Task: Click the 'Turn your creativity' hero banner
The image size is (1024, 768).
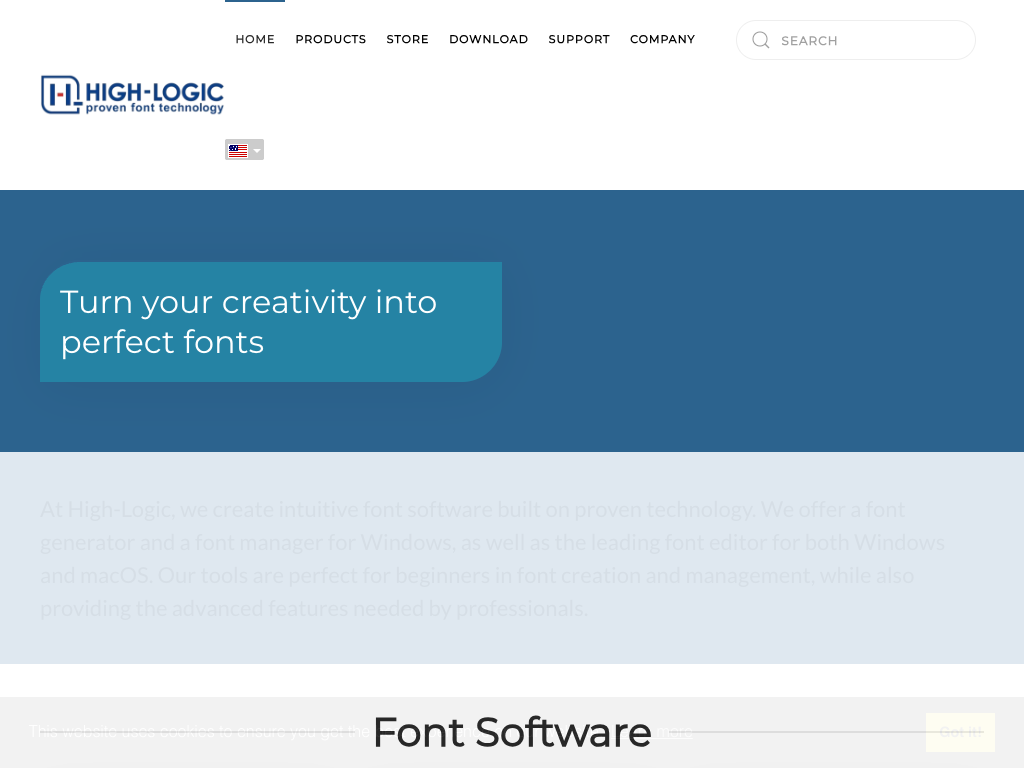Action: coord(270,322)
